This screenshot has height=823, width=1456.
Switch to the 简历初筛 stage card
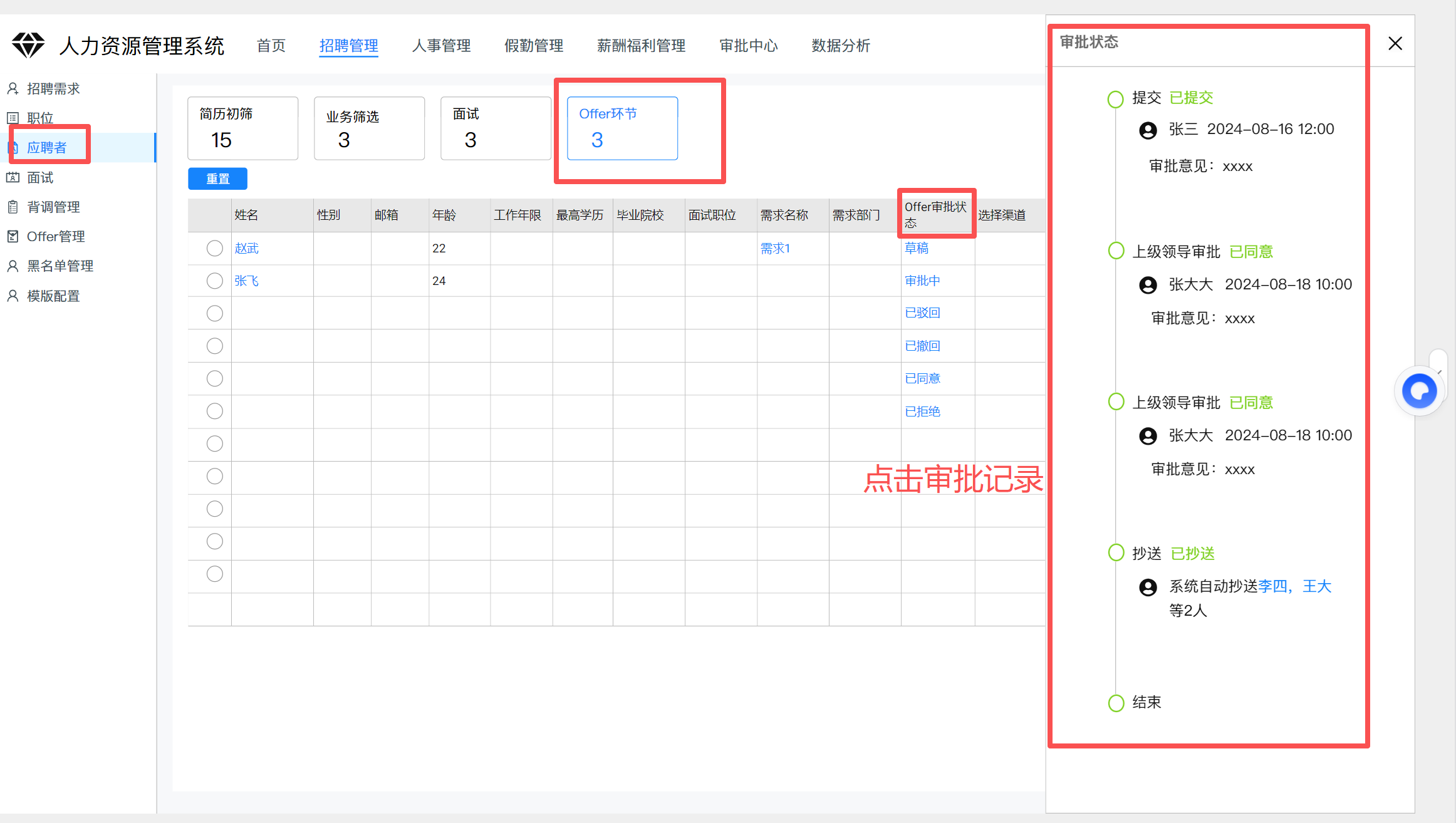(x=243, y=128)
